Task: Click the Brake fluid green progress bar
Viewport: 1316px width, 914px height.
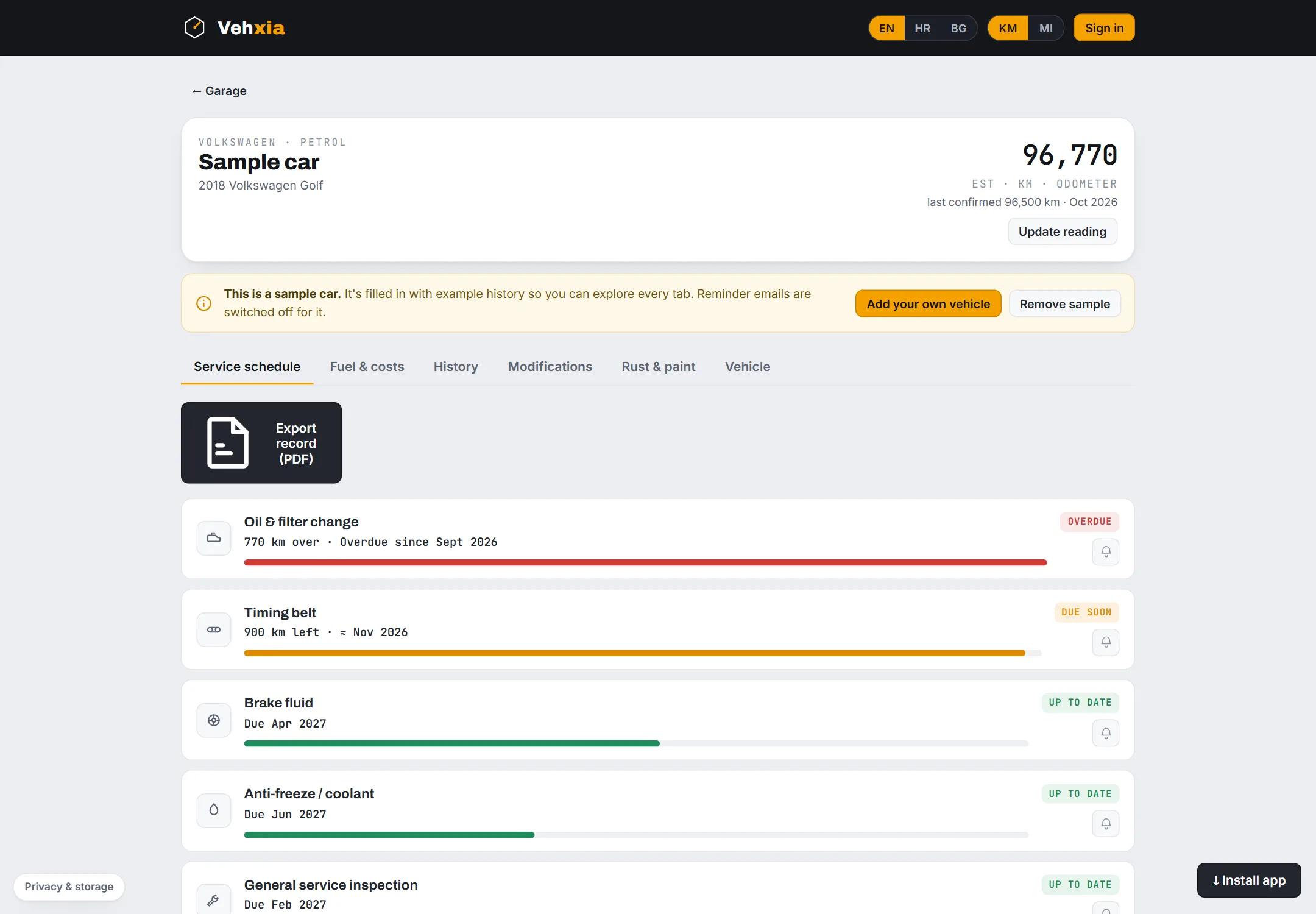Action: tap(451, 743)
